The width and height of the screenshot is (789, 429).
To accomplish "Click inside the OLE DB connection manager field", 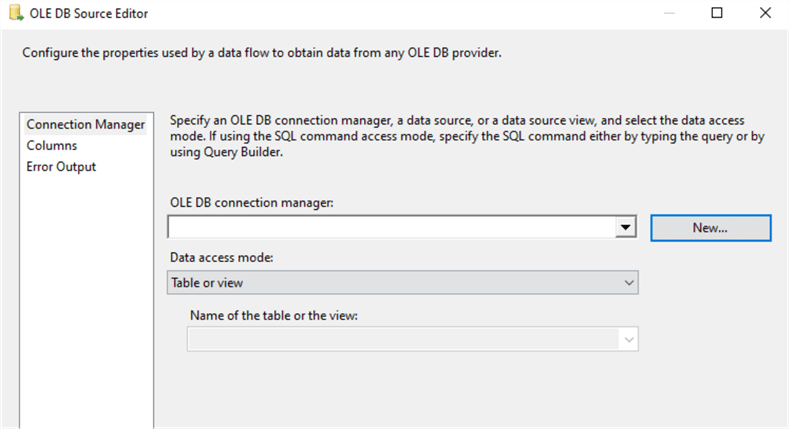I will coord(390,228).
